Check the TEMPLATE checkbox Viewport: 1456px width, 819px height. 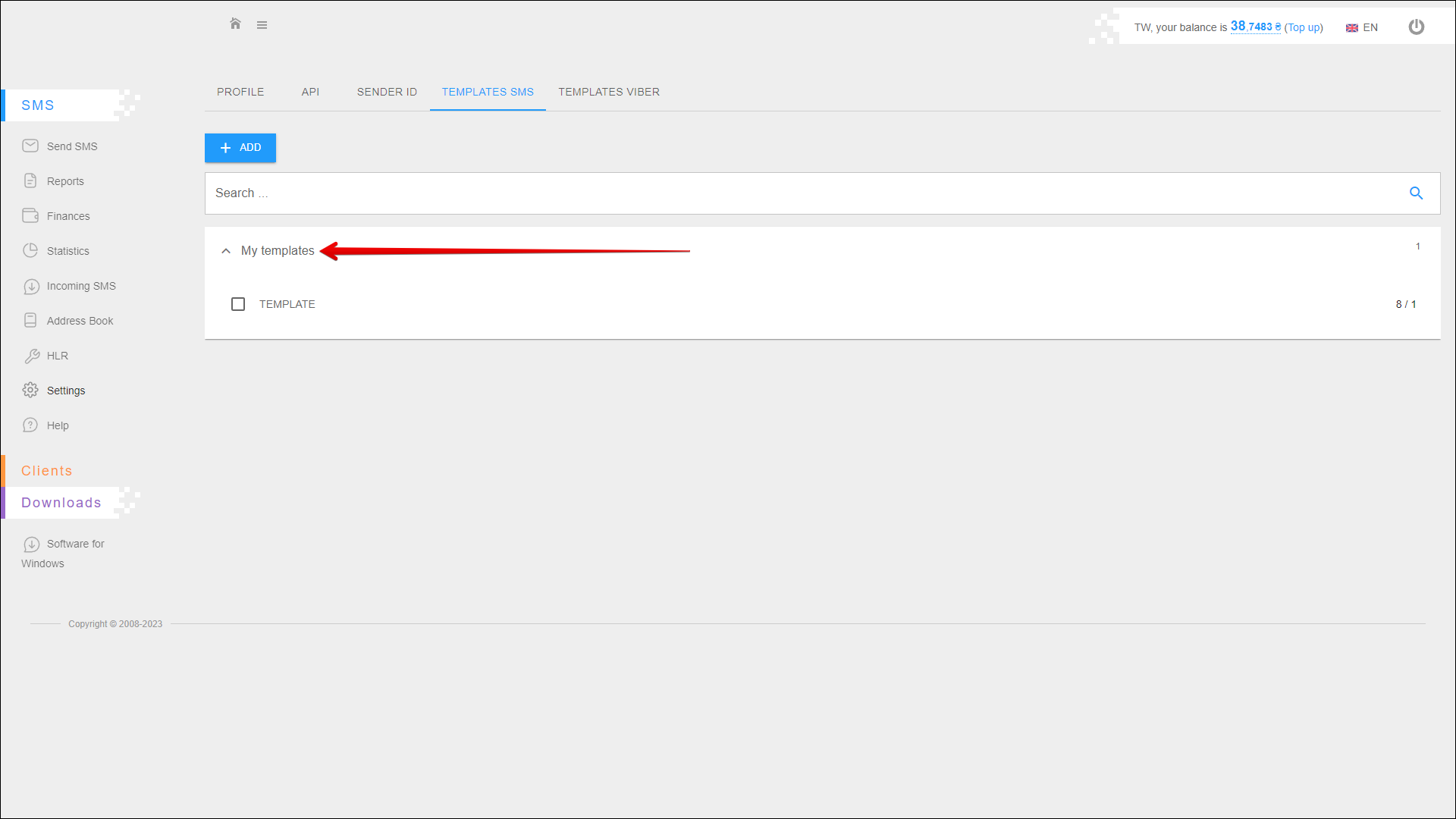pyautogui.click(x=238, y=304)
